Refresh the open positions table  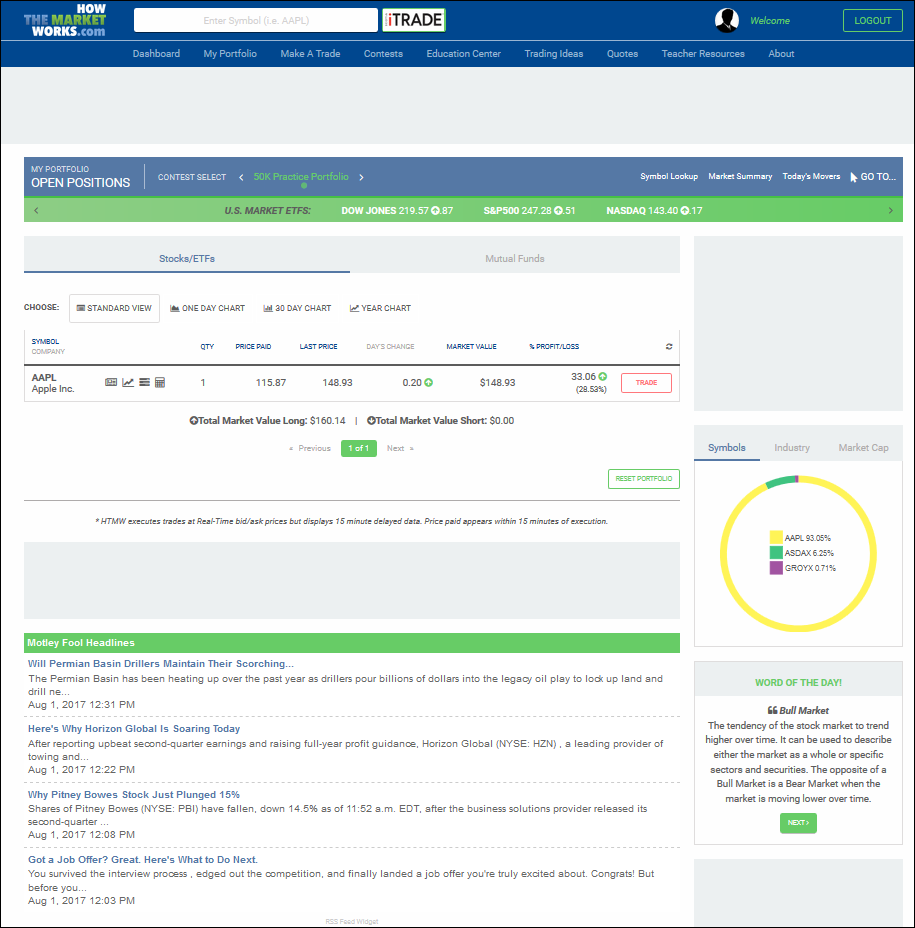pos(669,346)
